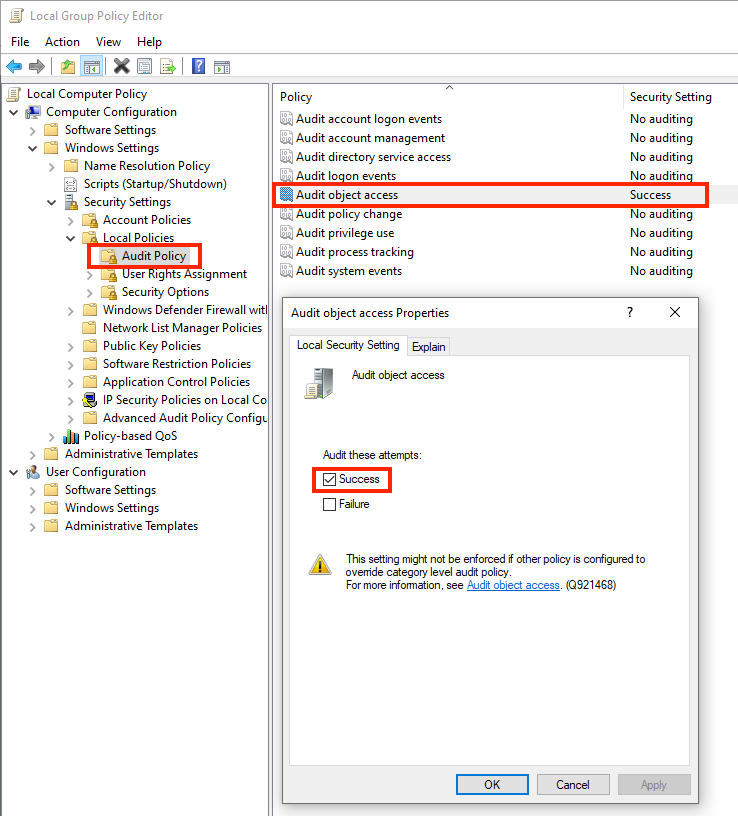Click the Audit object access policy icon

click(286, 195)
